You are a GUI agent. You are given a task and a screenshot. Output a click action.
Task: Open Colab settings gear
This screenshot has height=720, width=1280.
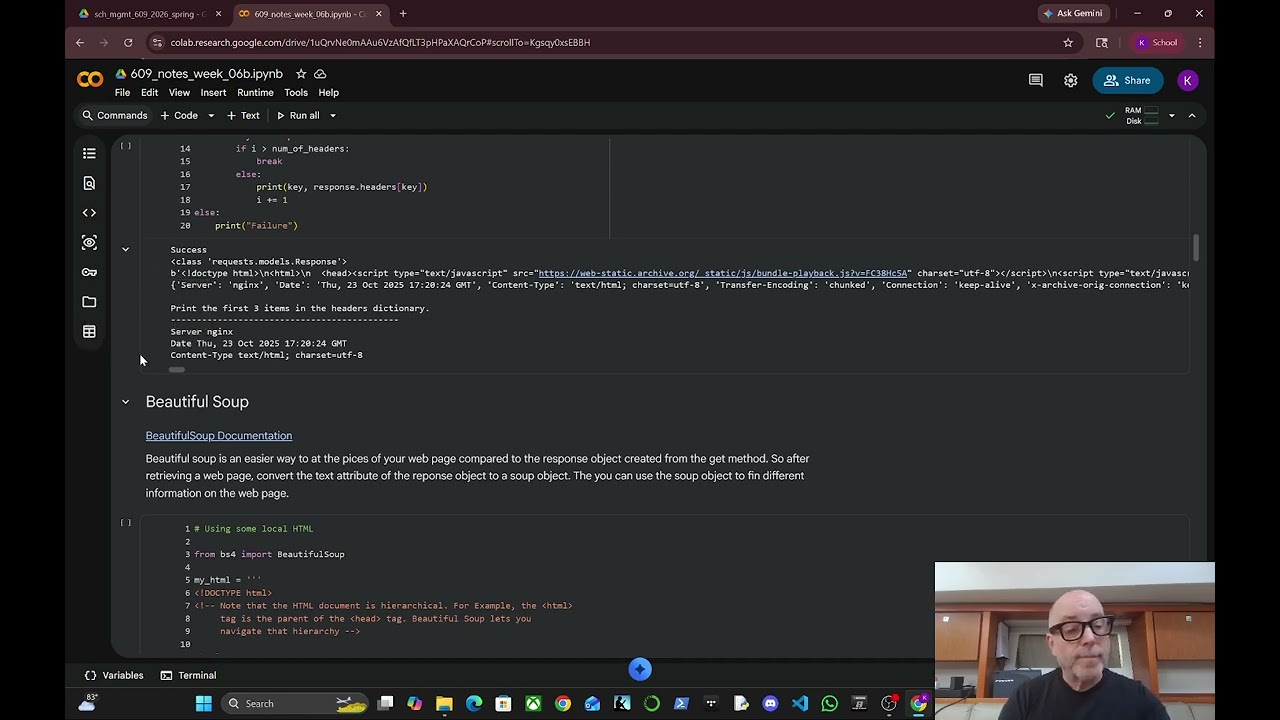(1071, 80)
